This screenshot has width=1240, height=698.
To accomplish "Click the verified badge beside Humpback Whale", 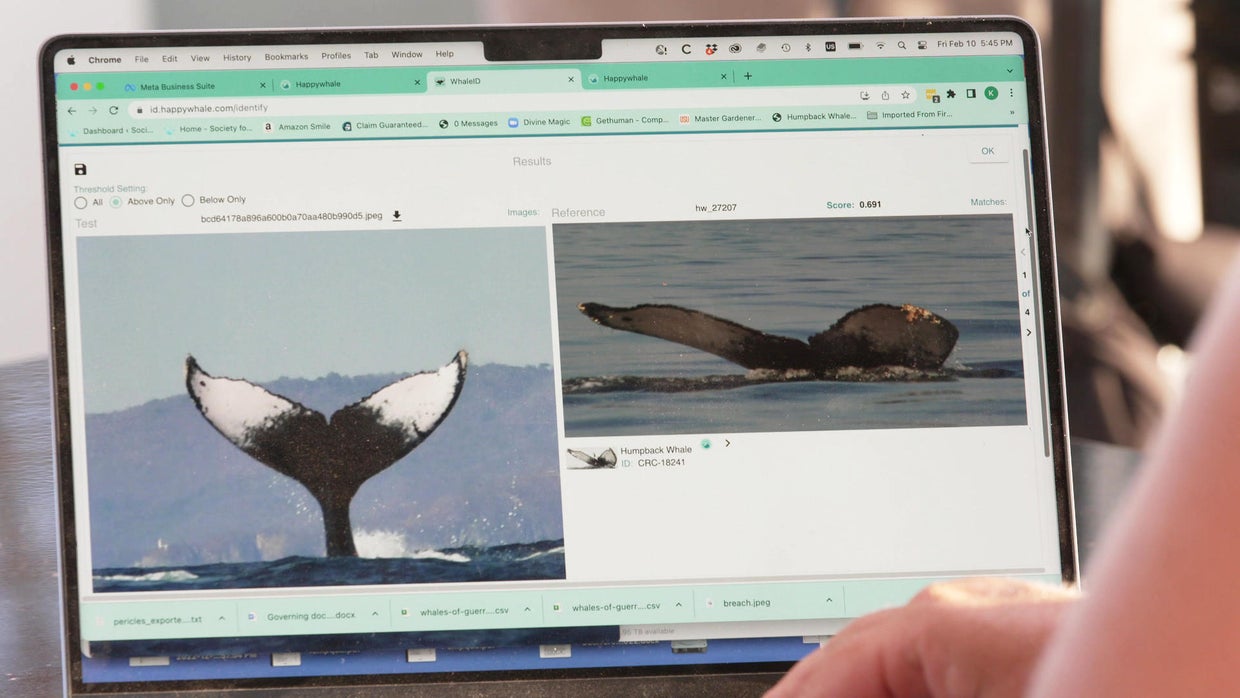I will click(707, 444).
